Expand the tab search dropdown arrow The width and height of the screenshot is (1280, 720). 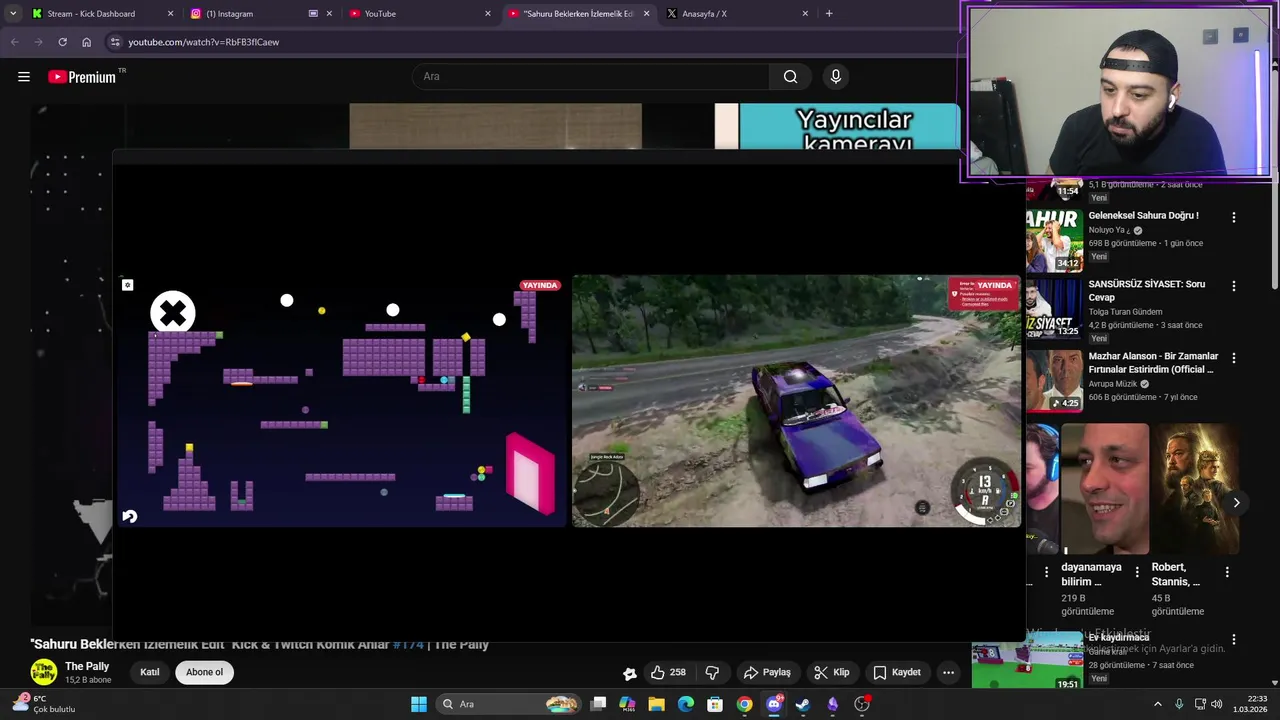click(12, 14)
